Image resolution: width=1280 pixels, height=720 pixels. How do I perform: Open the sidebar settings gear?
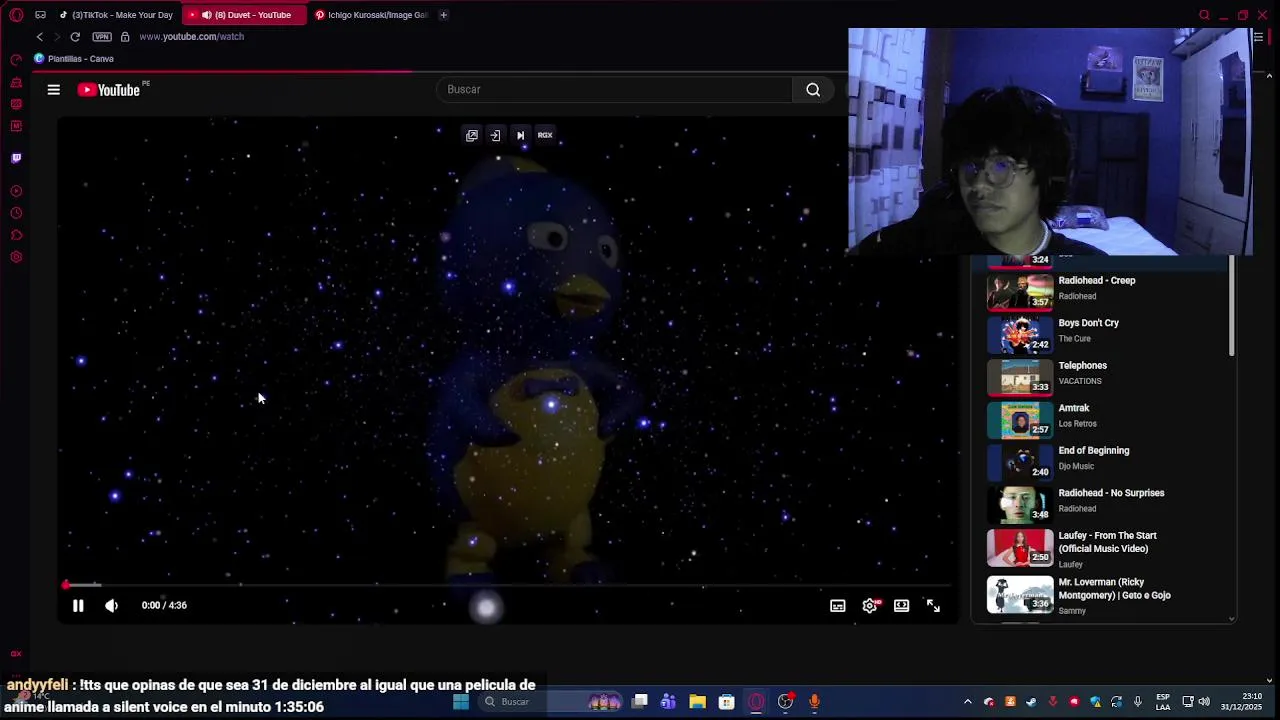[x=16, y=257]
